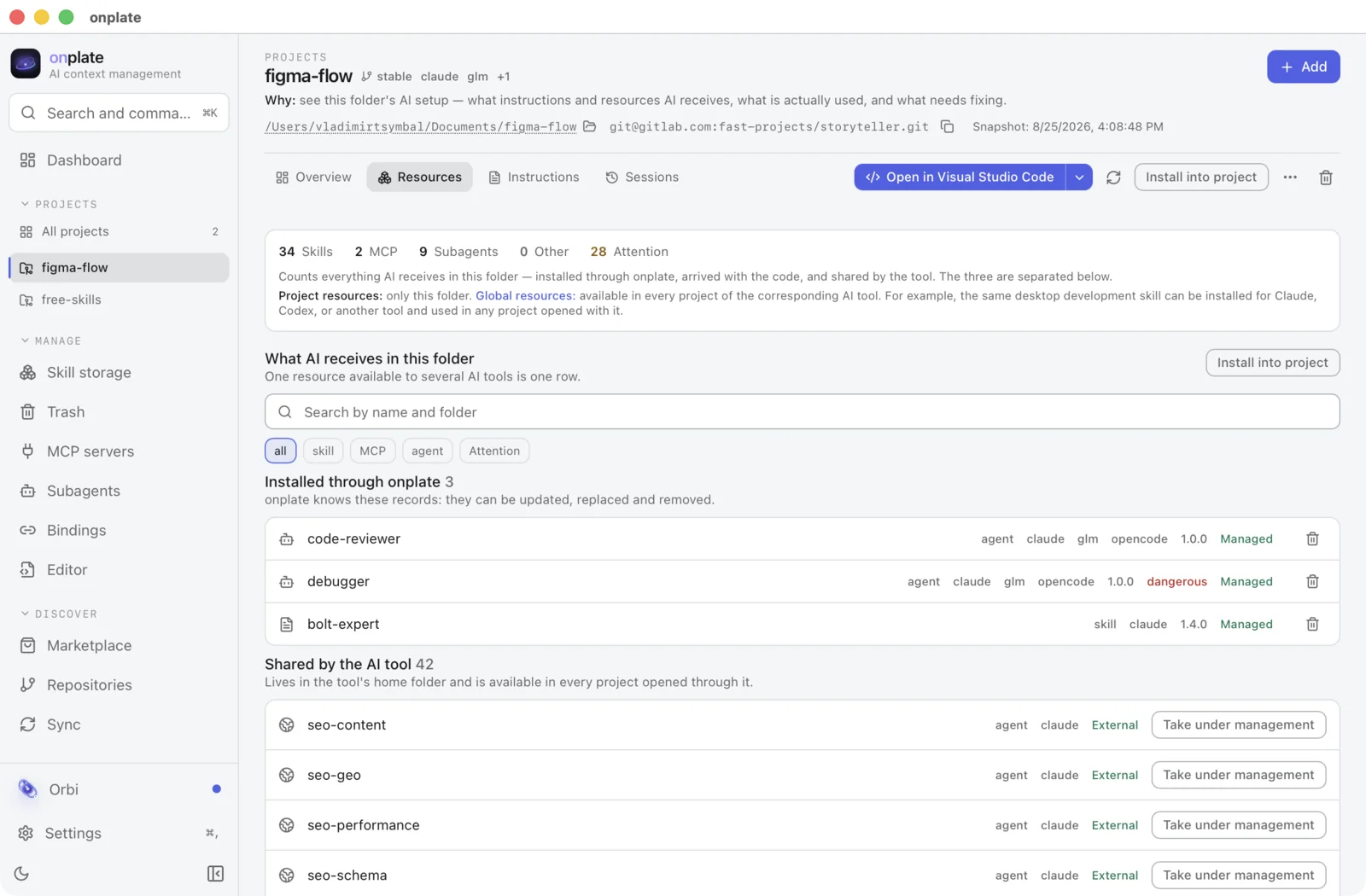Delete the bolt-expert resource
The height and width of the screenshot is (896, 1366).
coord(1312,625)
